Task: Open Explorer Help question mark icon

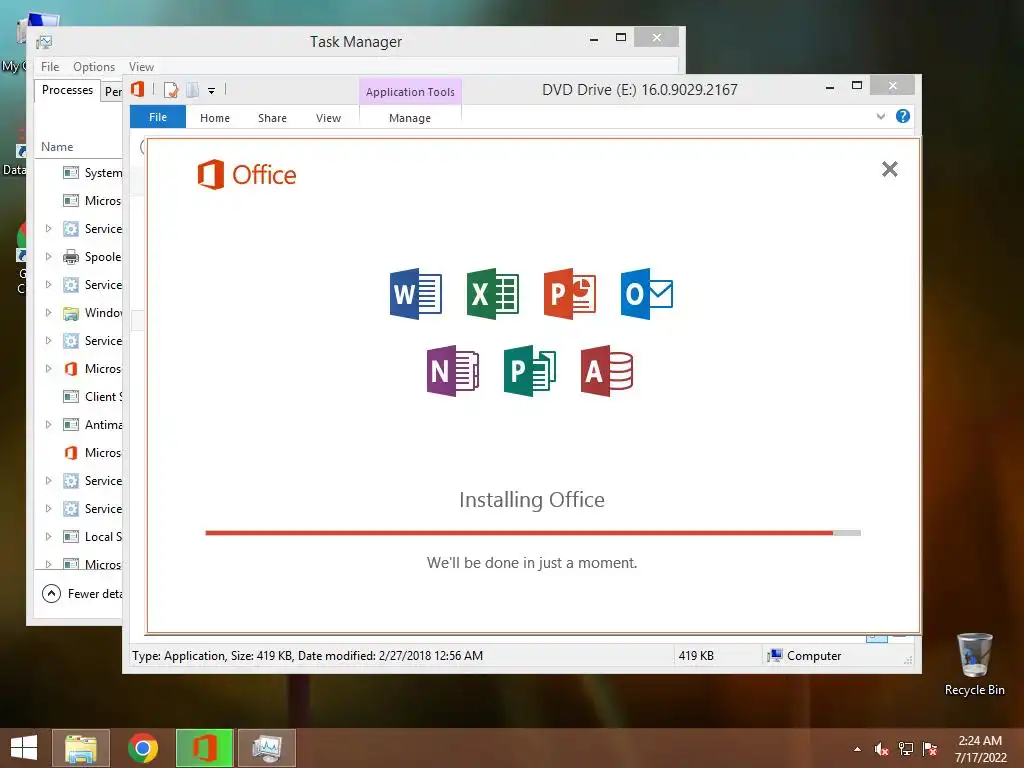Action: click(x=903, y=116)
